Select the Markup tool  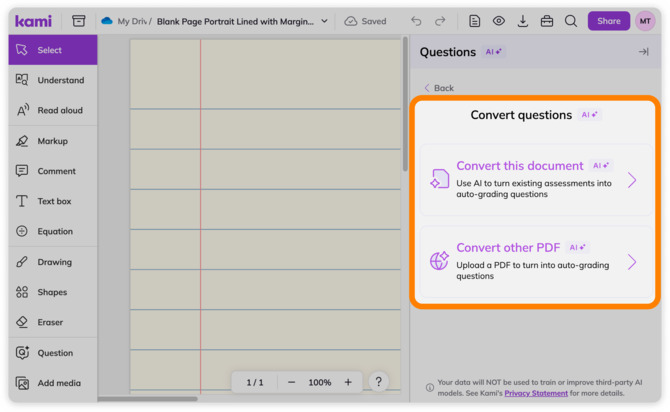tap(53, 141)
